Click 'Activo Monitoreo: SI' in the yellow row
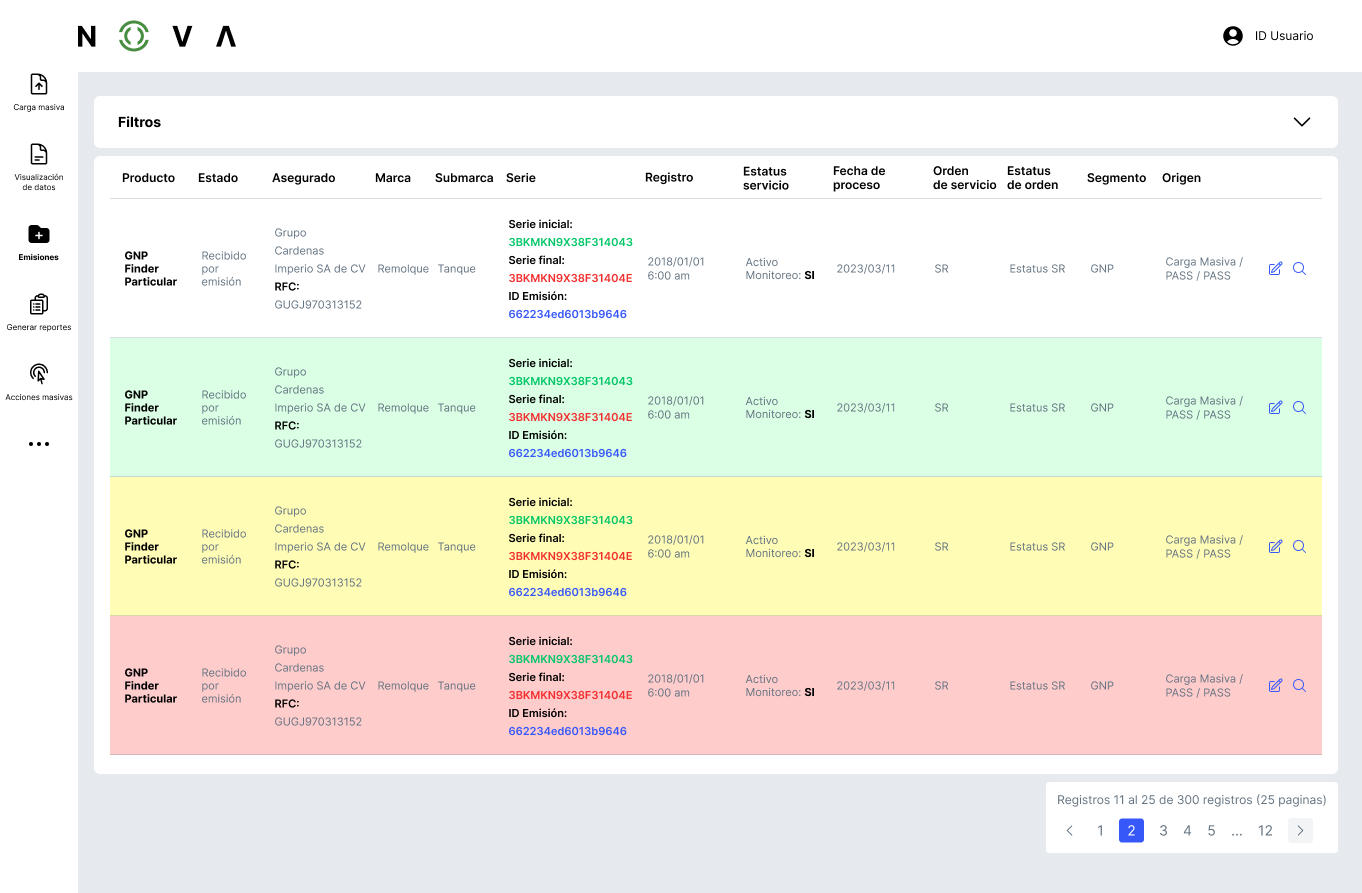Screen dimensions: 1362x893 coord(780,547)
